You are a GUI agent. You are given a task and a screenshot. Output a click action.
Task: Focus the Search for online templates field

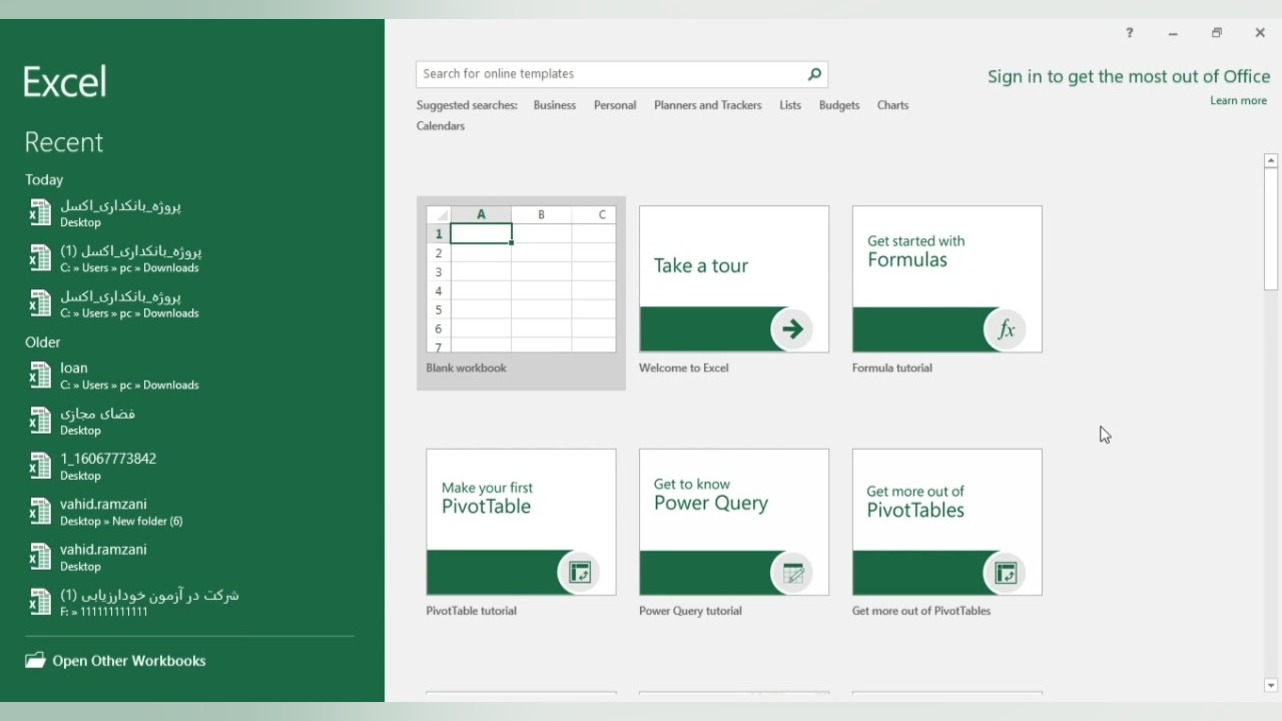point(610,74)
